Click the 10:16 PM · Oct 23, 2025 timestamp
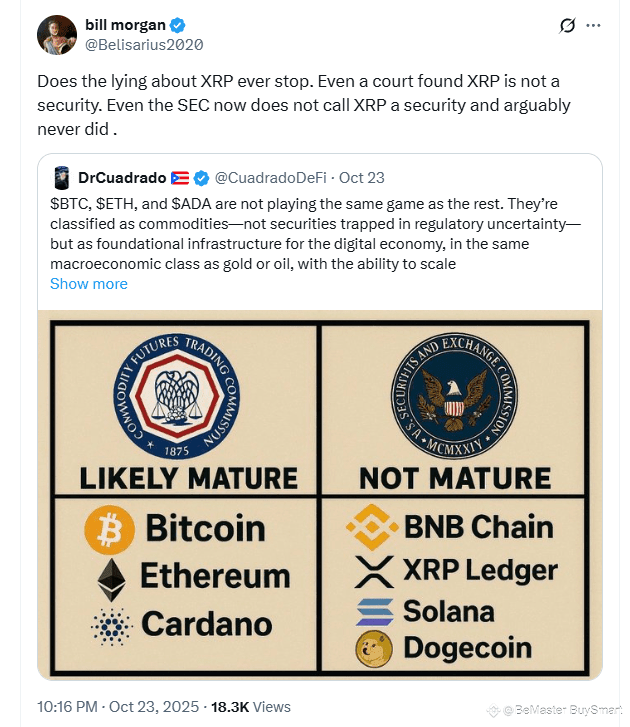 (x=118, y=707)
